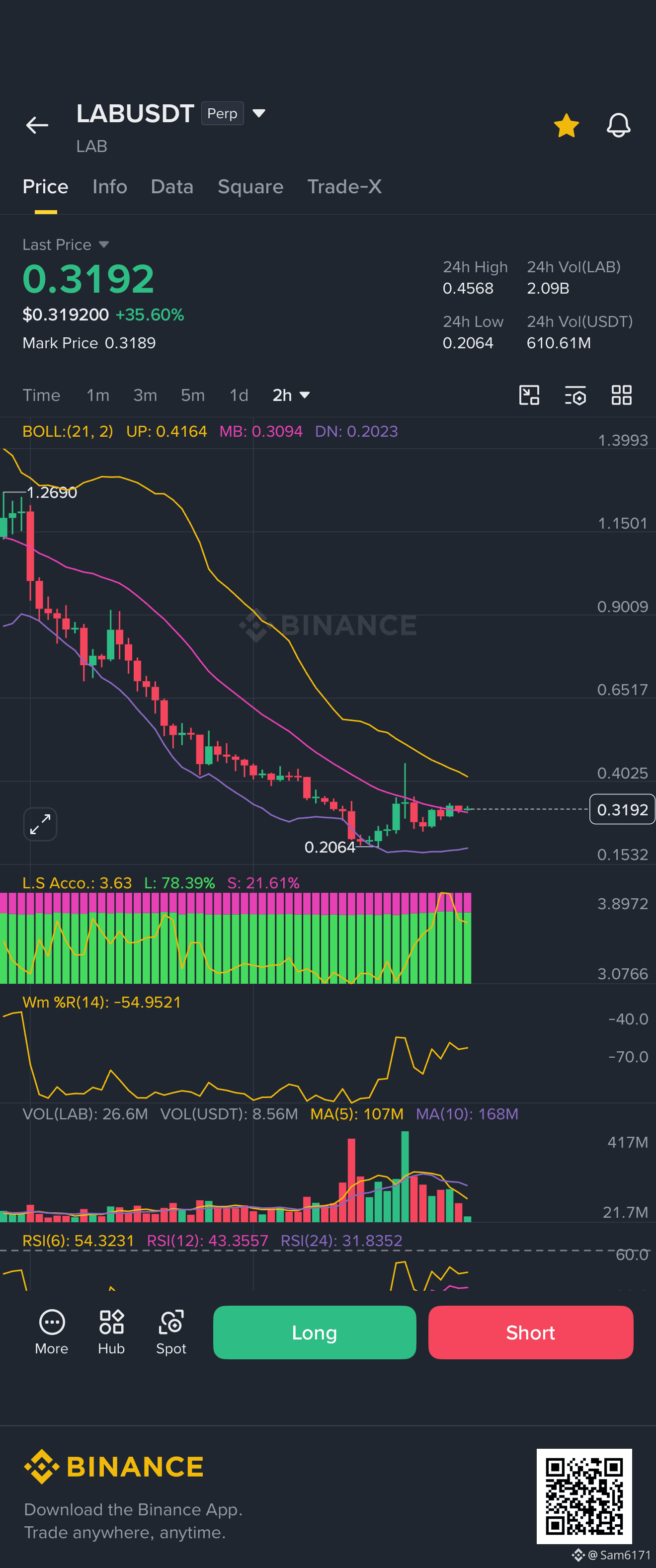The image size is (656, 1568).
Task: Switch to Spot trading icon
Action: [171, 1333]
